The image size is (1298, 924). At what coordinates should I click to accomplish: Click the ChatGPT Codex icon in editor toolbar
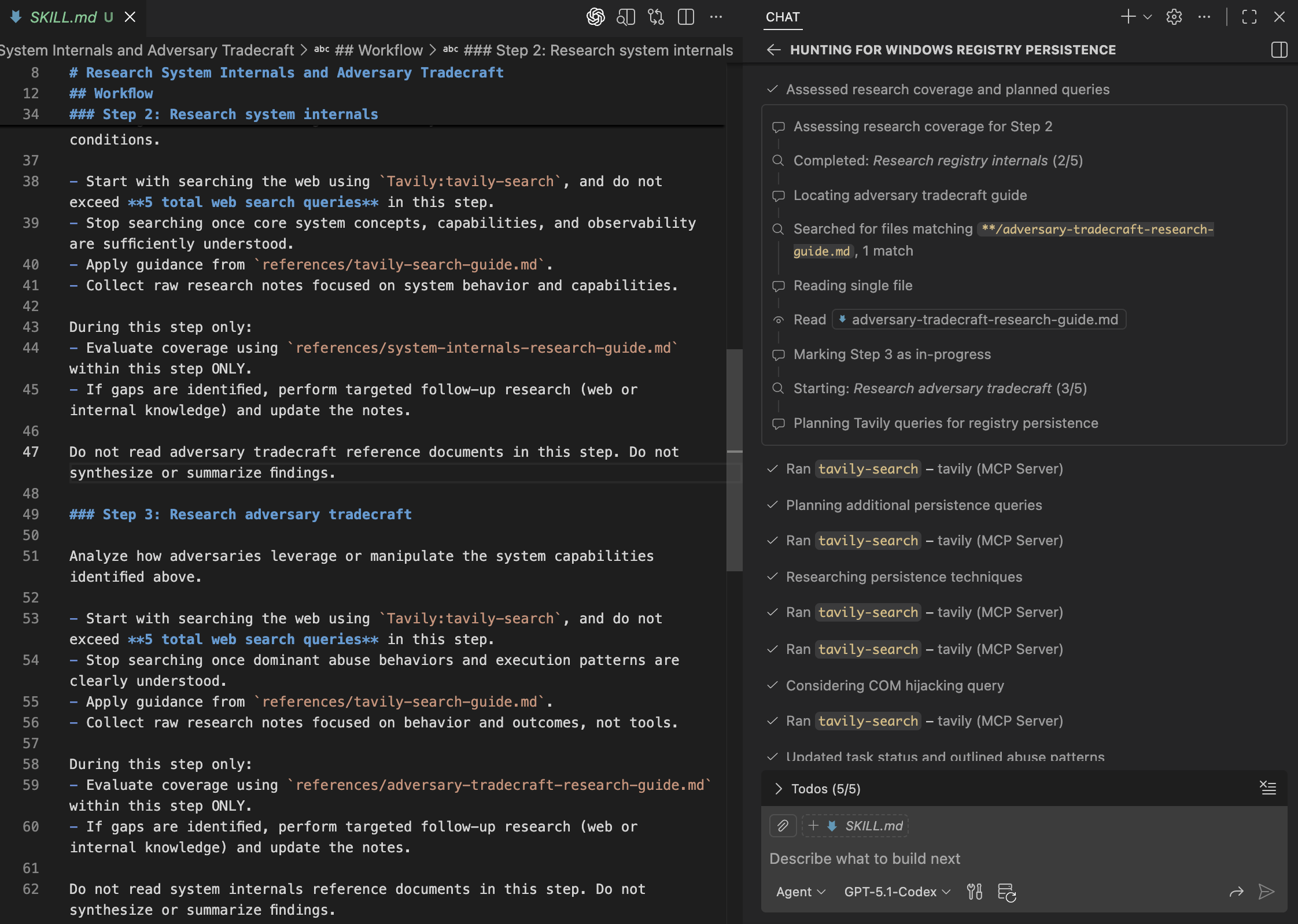595,17
